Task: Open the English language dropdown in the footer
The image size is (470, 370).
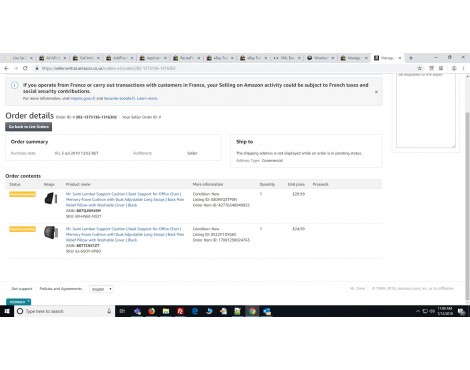Action: tap(102, 289)
